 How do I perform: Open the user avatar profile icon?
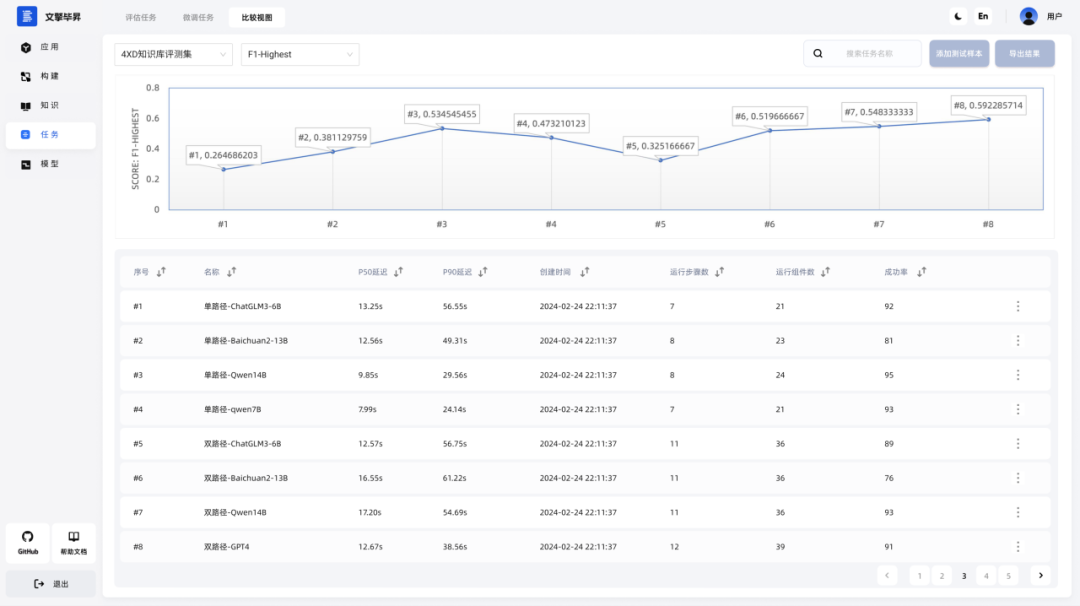(1028, 17)
